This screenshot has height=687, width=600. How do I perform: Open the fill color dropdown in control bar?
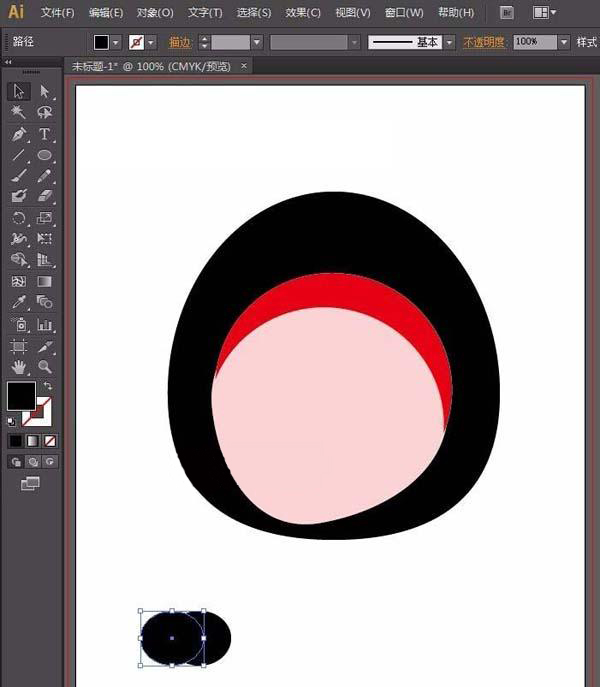(x=117, y=43)
